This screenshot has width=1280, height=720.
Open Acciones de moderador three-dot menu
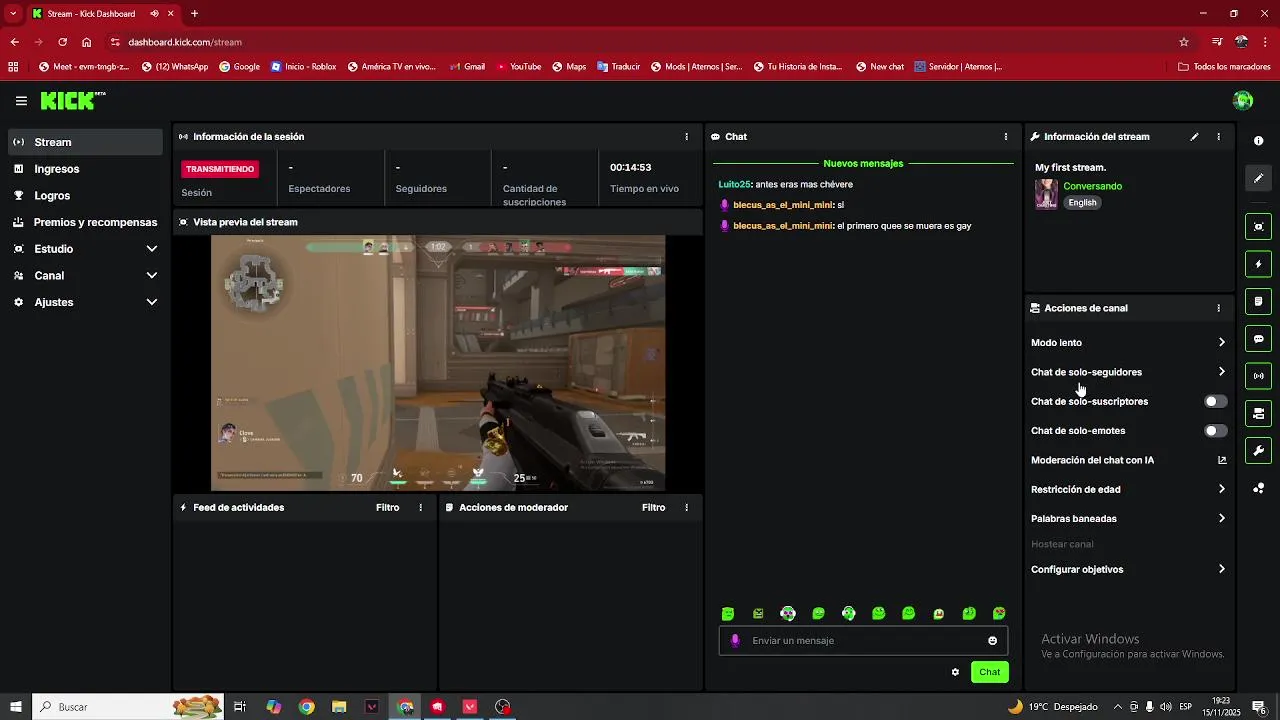coord(686,508)
